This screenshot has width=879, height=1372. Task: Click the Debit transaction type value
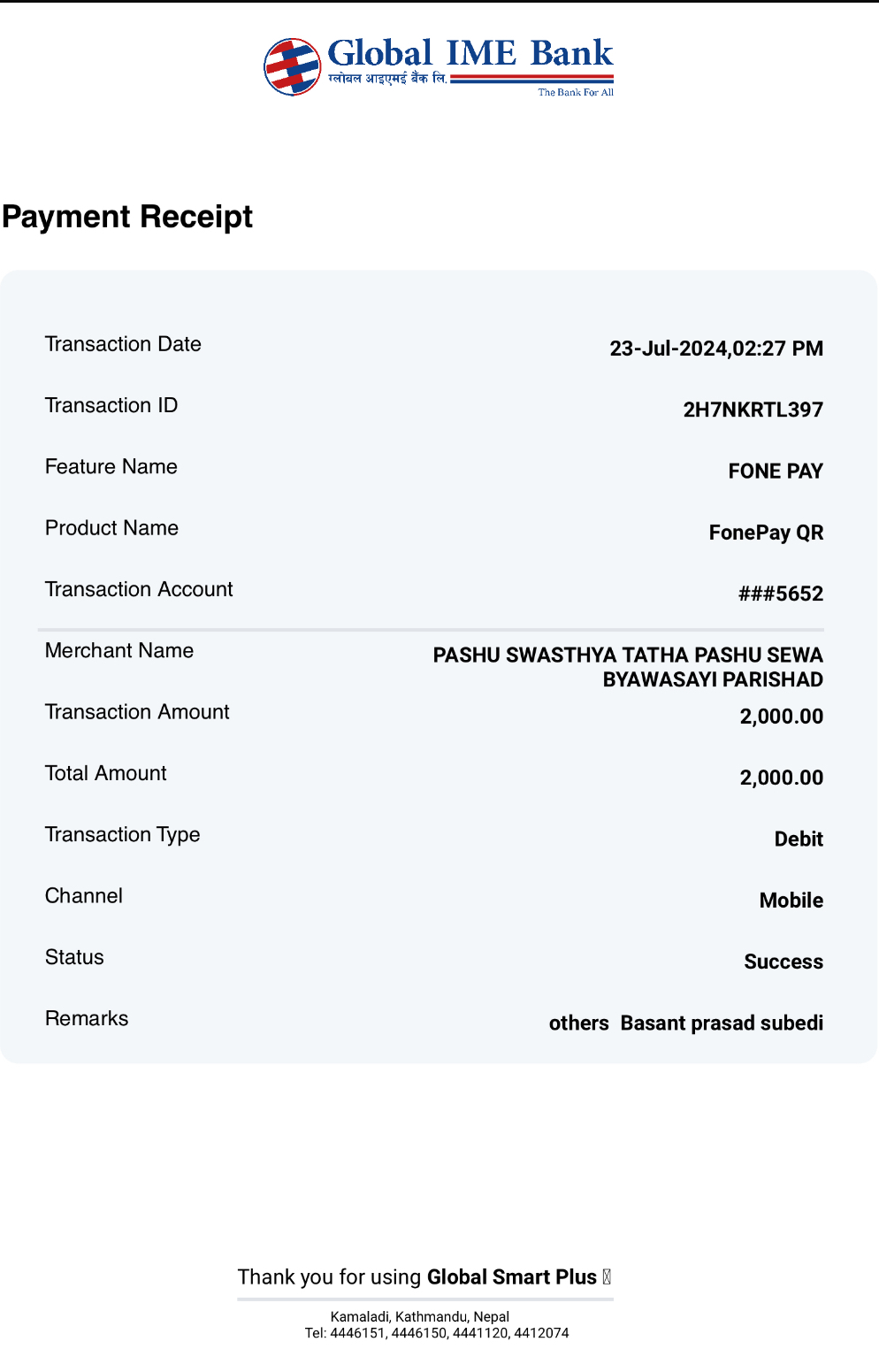pyautogui.click(x=799, y=839)
